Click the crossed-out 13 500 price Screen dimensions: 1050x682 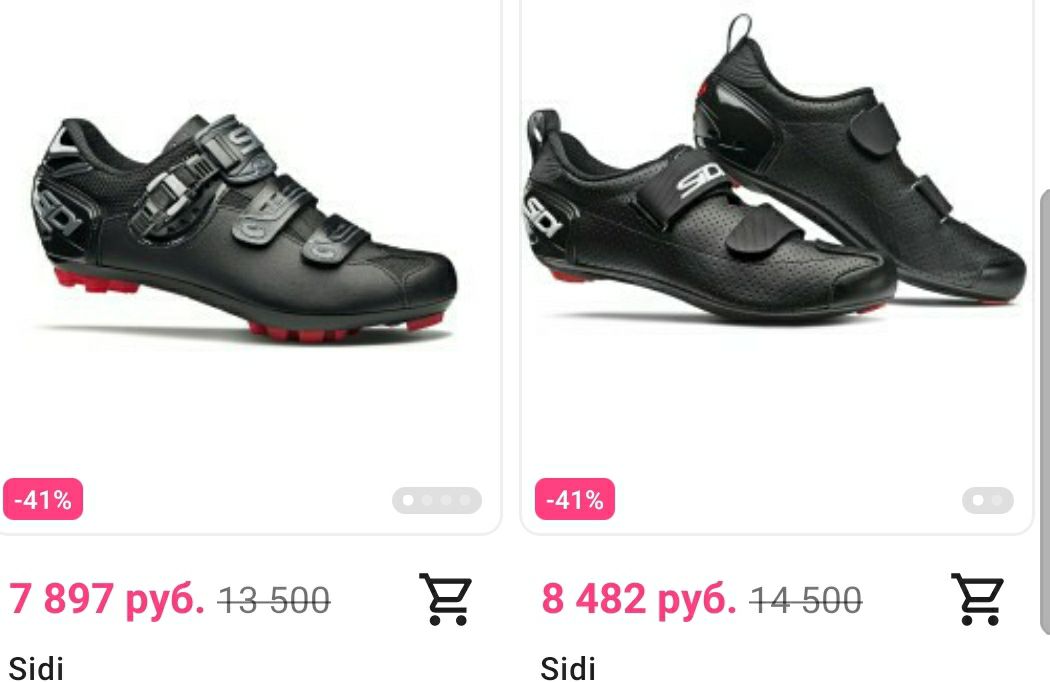click(x=274, y=600)
